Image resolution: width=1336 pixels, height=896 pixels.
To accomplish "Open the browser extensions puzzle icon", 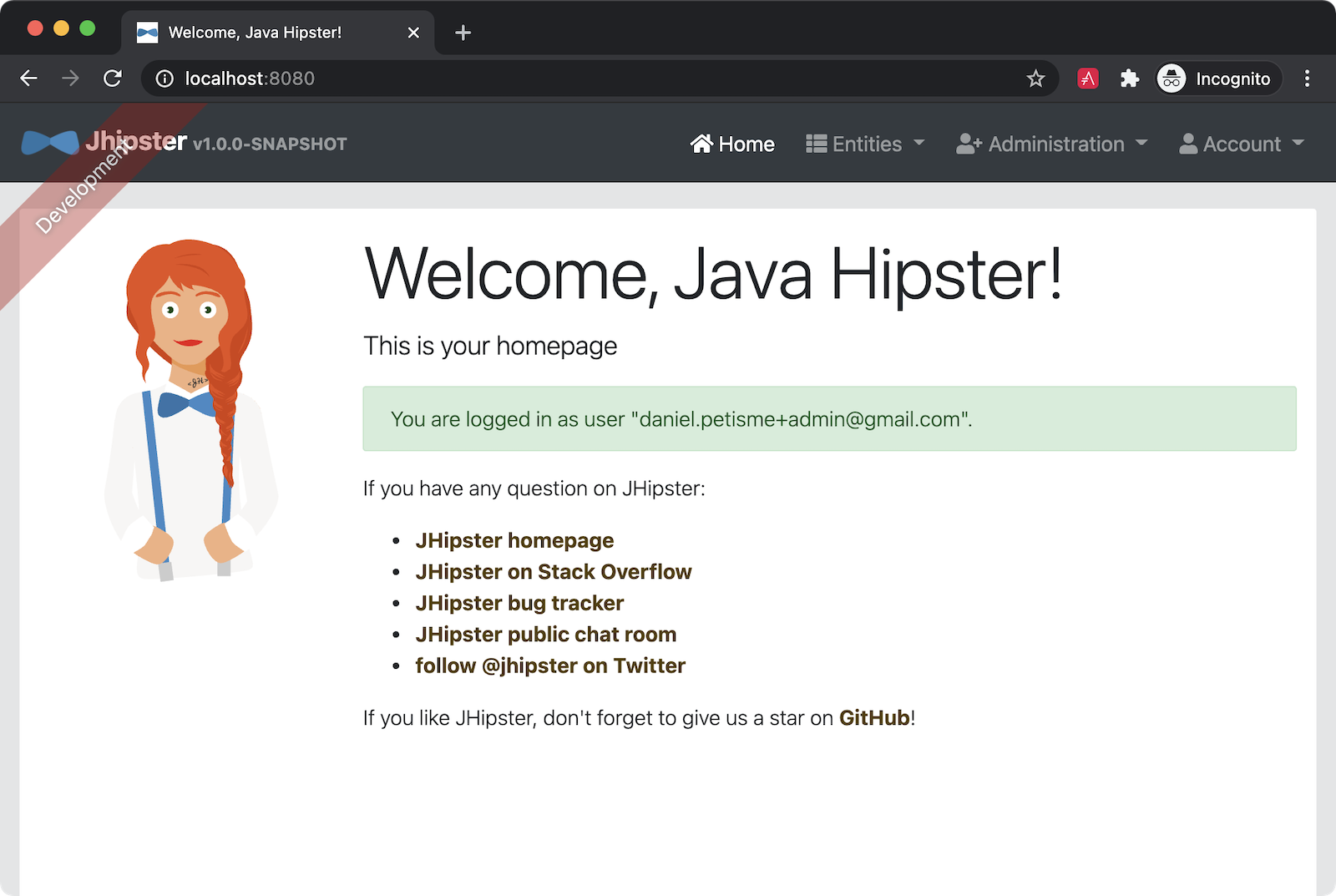I will pyautogui.click(x=1129, y=78).
